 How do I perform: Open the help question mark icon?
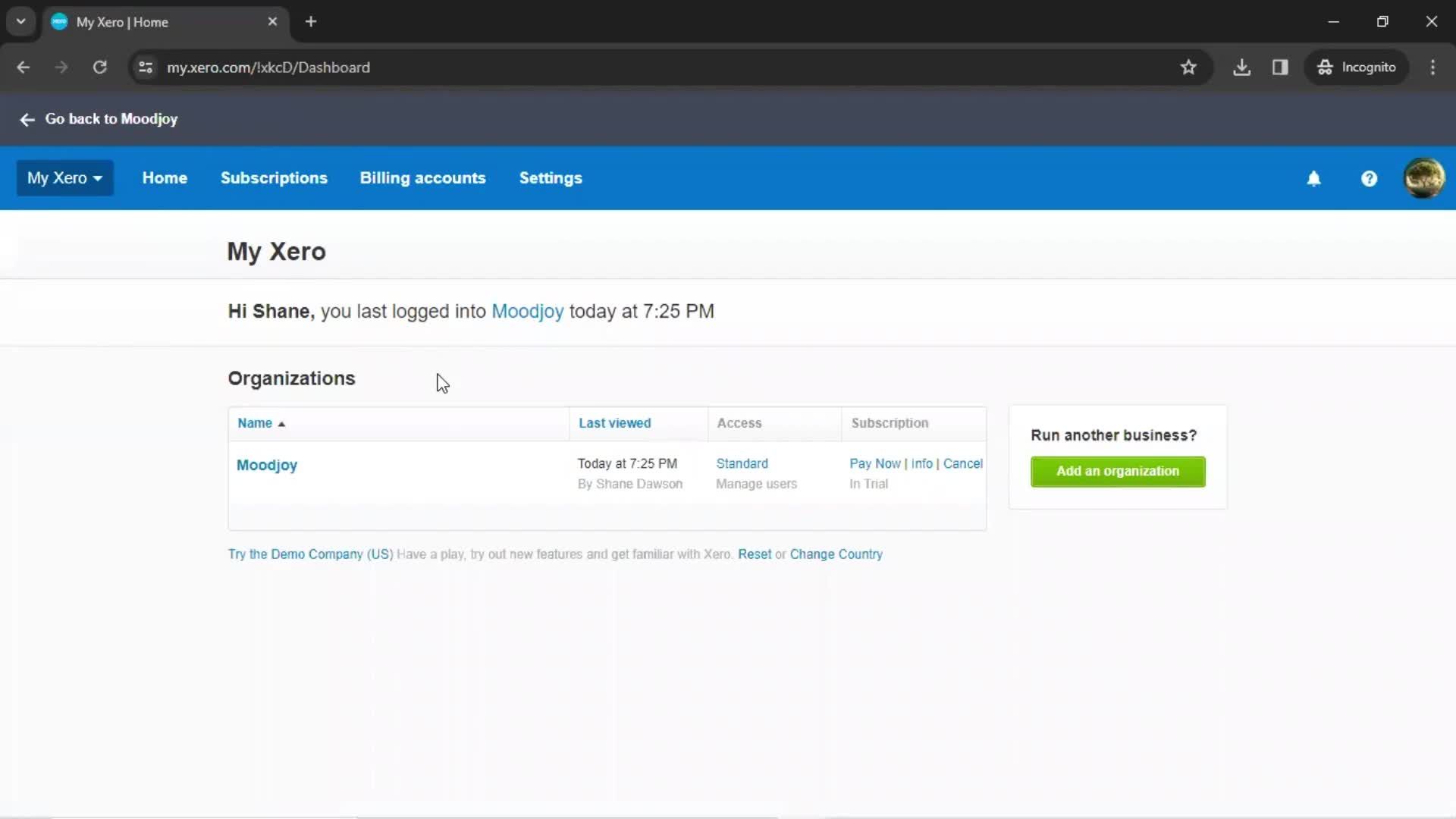1369,179
